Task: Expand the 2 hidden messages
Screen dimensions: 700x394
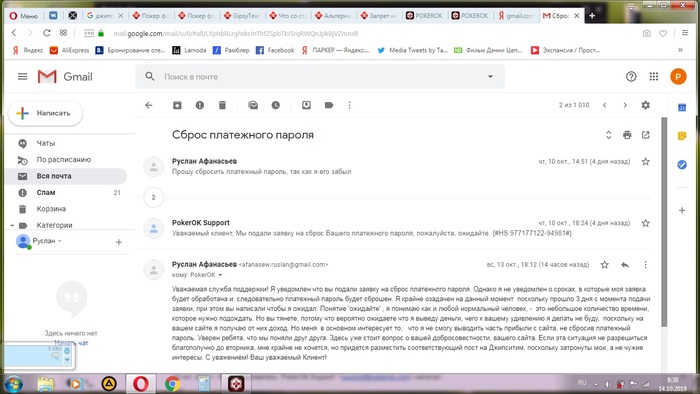Action: click(154, 197)
